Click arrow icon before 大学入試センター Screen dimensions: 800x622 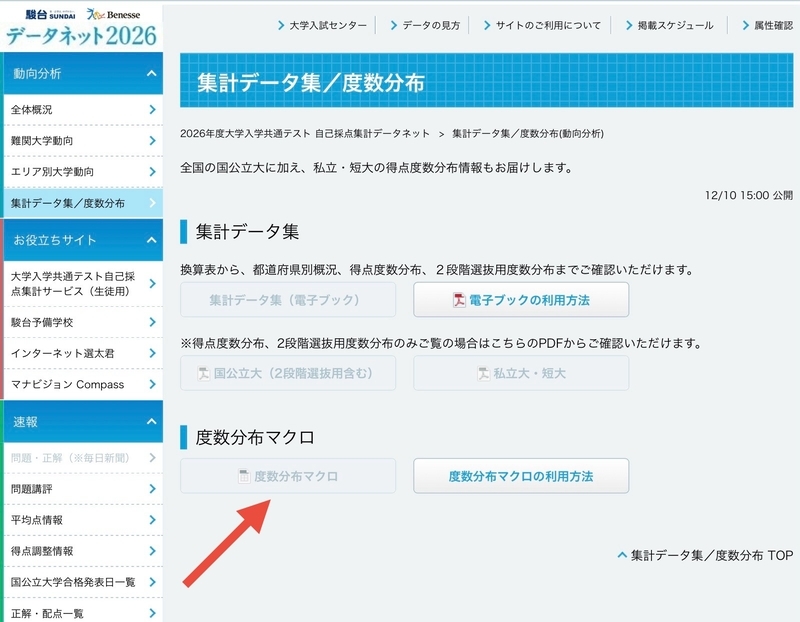(281, 25)
